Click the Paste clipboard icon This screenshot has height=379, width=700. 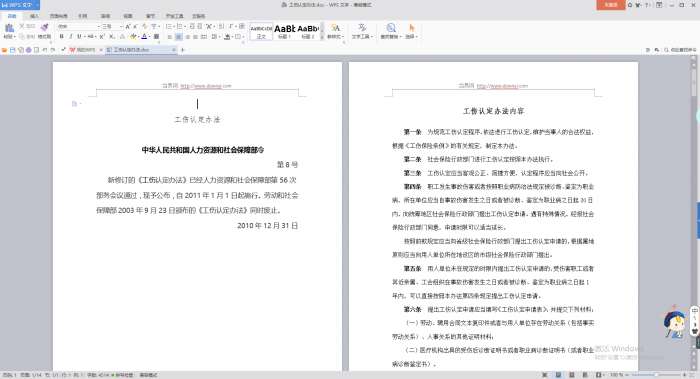coord(9,29)
